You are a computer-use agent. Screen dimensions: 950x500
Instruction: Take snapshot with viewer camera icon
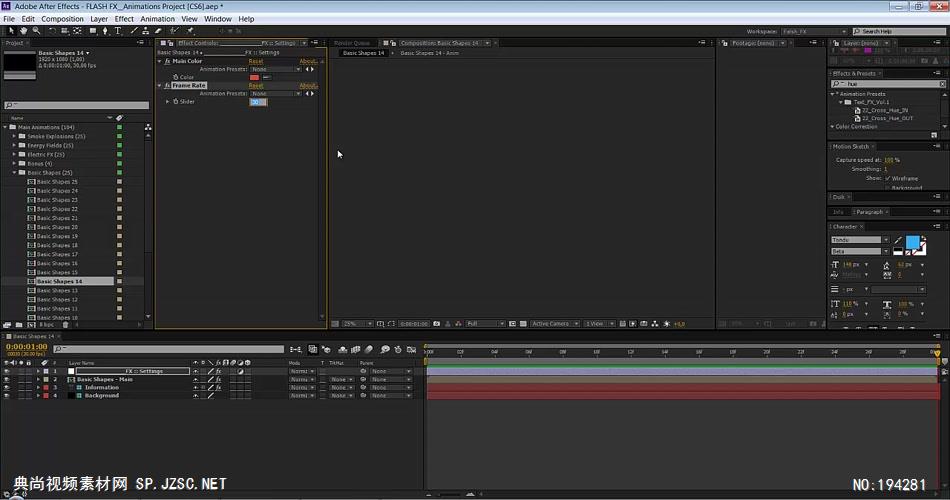coord(436,324)
